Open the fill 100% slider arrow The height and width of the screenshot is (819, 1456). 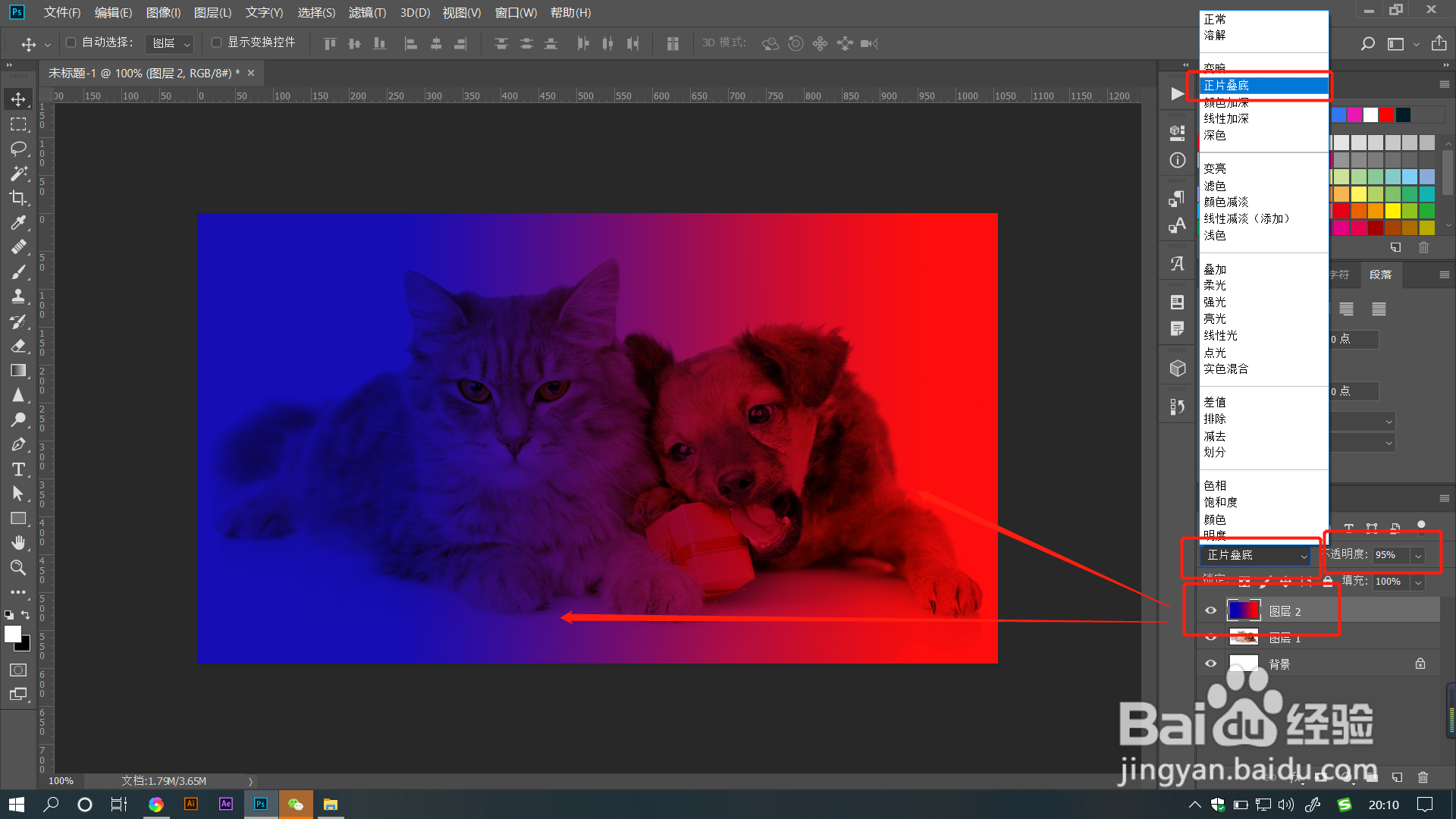coord(1417,582)
